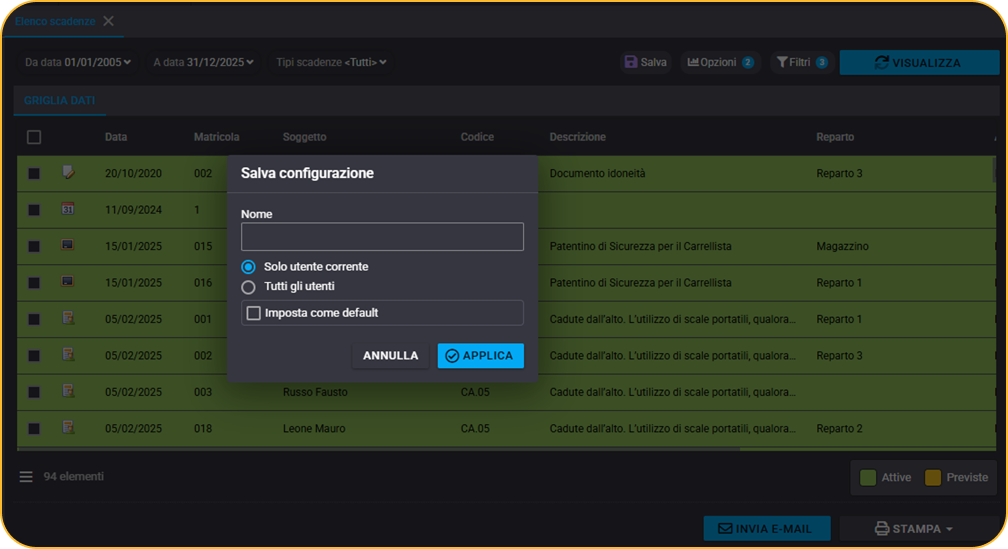The image size is (1008, 549).
Task: Sort by the Soggetto column header
Action: pos(304,137)
